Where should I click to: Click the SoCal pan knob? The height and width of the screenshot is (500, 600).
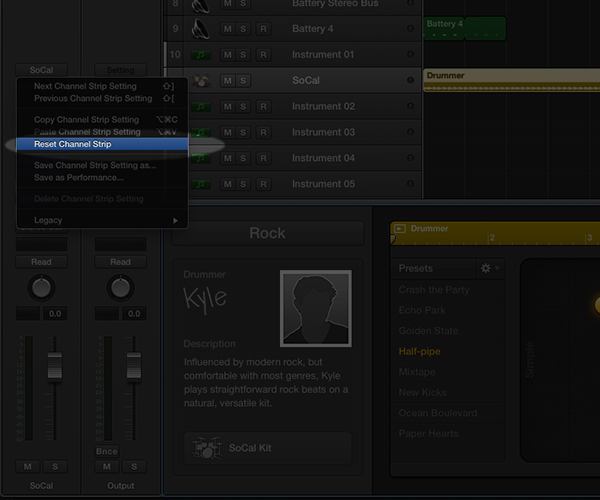pyautogui.click(x=41, y=288)
